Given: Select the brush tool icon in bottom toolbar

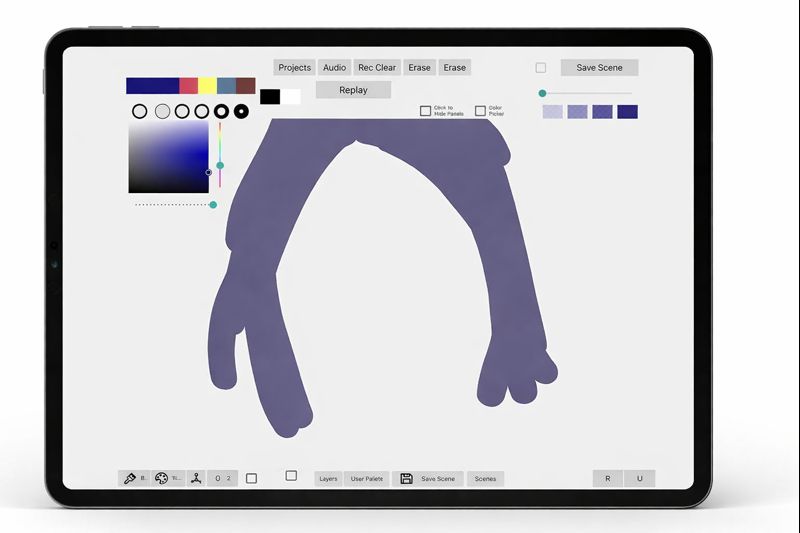Looking at the screenshot, I should pyautogui.click(x=130, y=479).
